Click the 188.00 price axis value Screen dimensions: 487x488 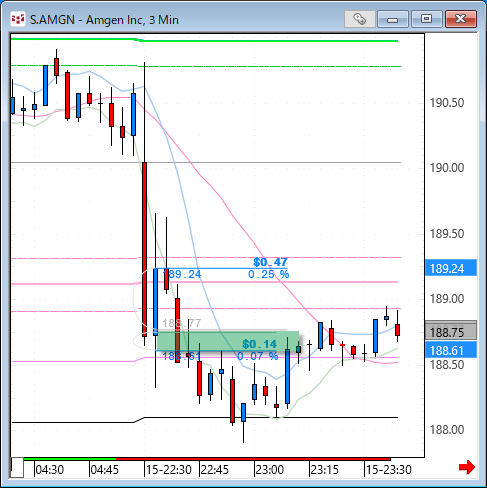[447, 430]
